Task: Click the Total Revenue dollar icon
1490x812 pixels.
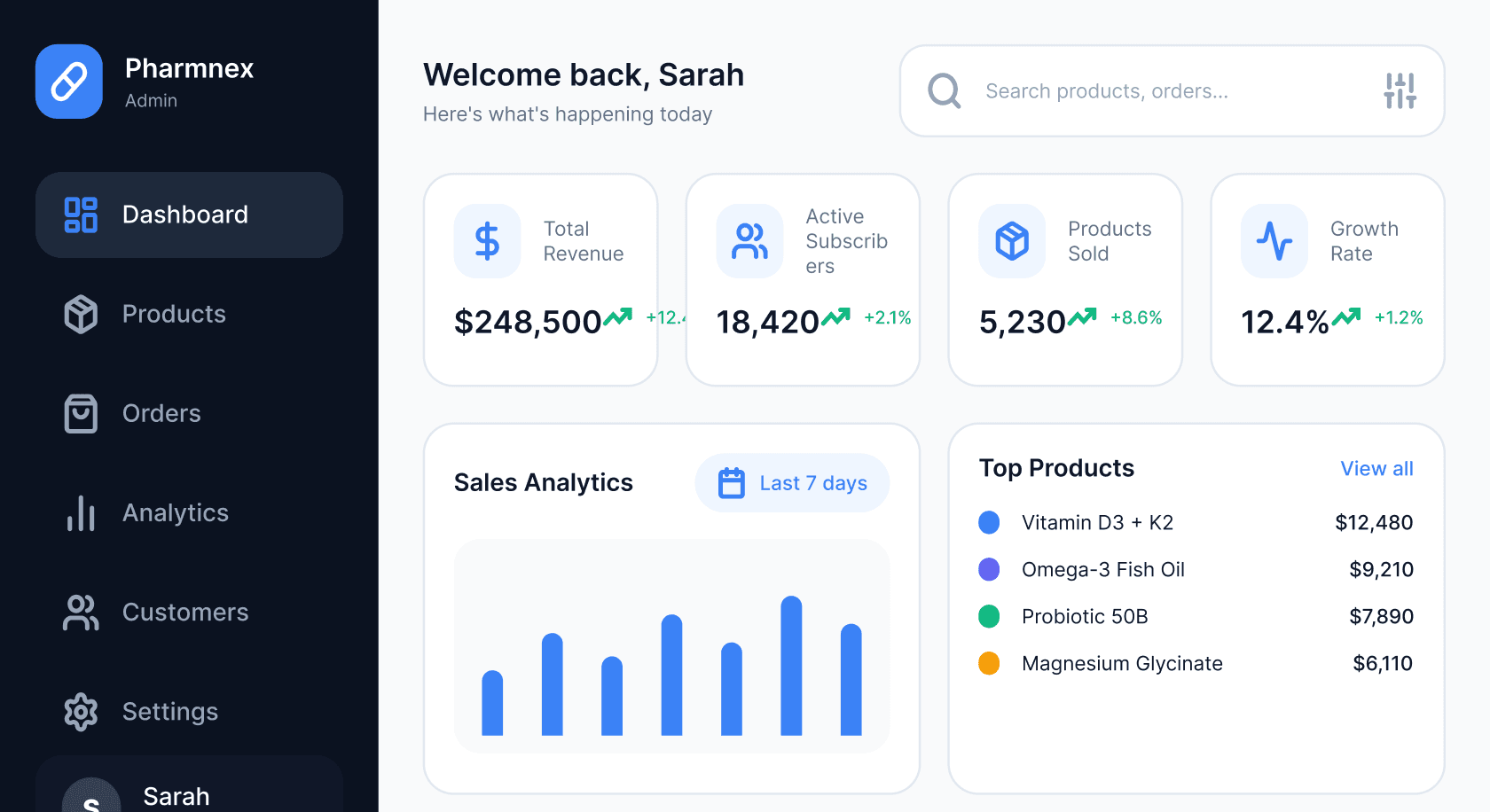Action: (487, 241)
